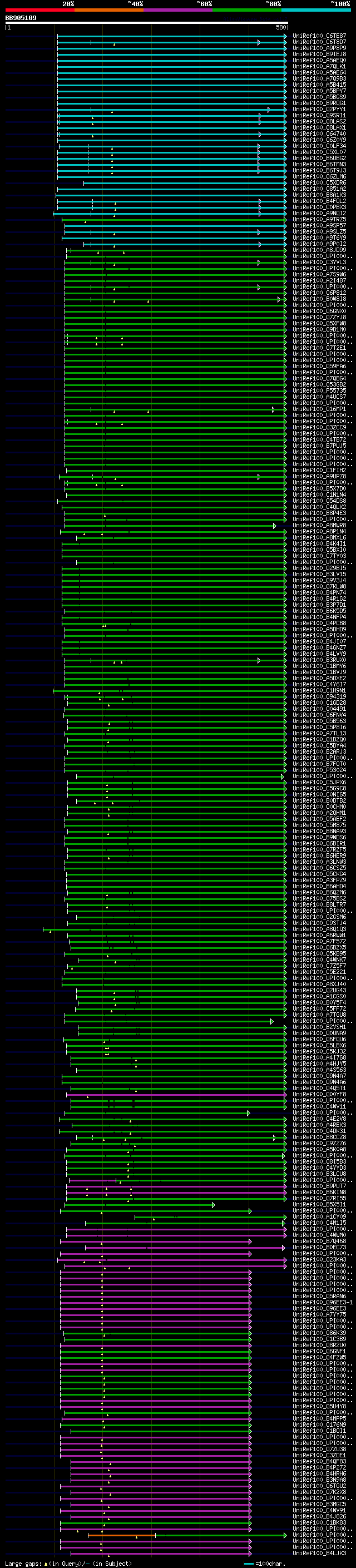Select label UniRef100_C5XDR6
This screenshot has height=1568, width=356.
tap(319, 182)
